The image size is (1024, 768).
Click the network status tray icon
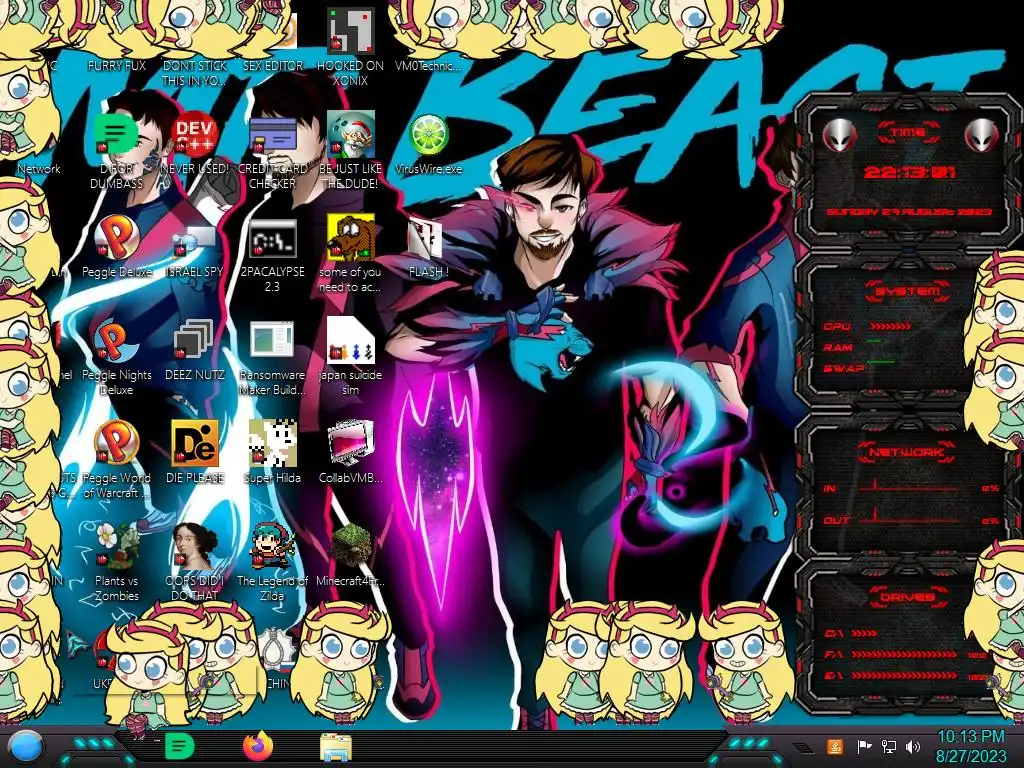click(x=889, y=746)
